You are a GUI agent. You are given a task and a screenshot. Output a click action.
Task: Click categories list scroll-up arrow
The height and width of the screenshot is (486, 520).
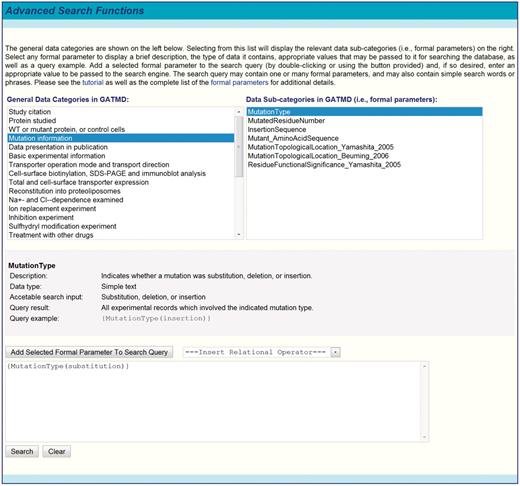click(239, 112)
